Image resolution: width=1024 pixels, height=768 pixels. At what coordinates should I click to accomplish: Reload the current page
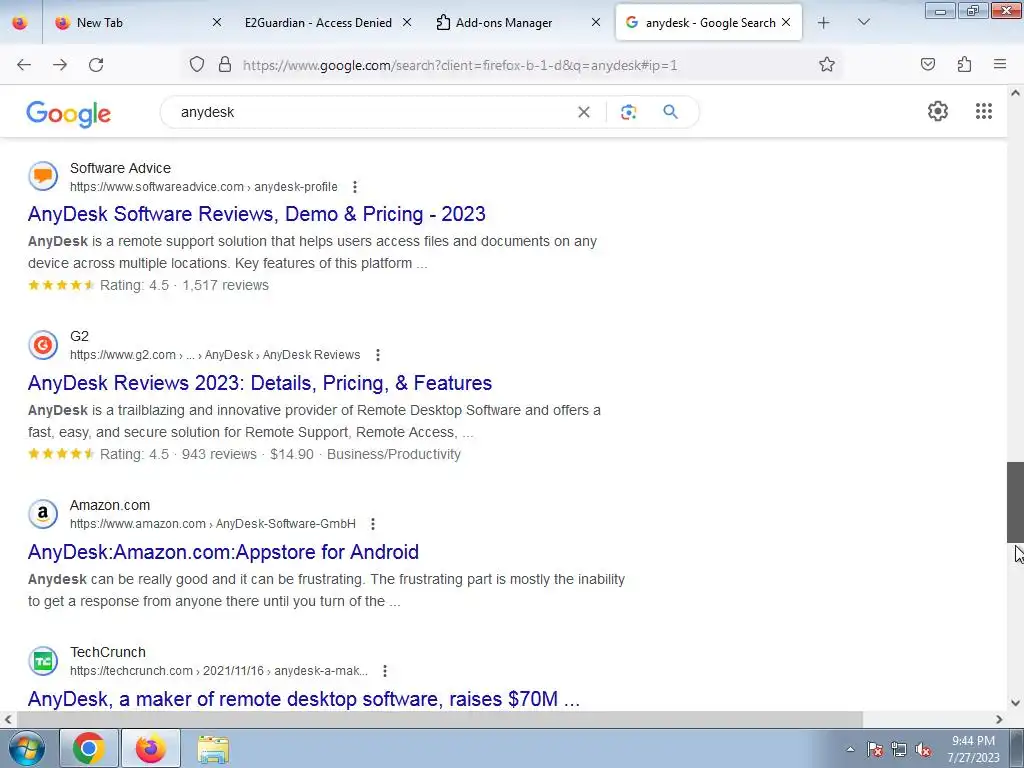pos(96,64)
